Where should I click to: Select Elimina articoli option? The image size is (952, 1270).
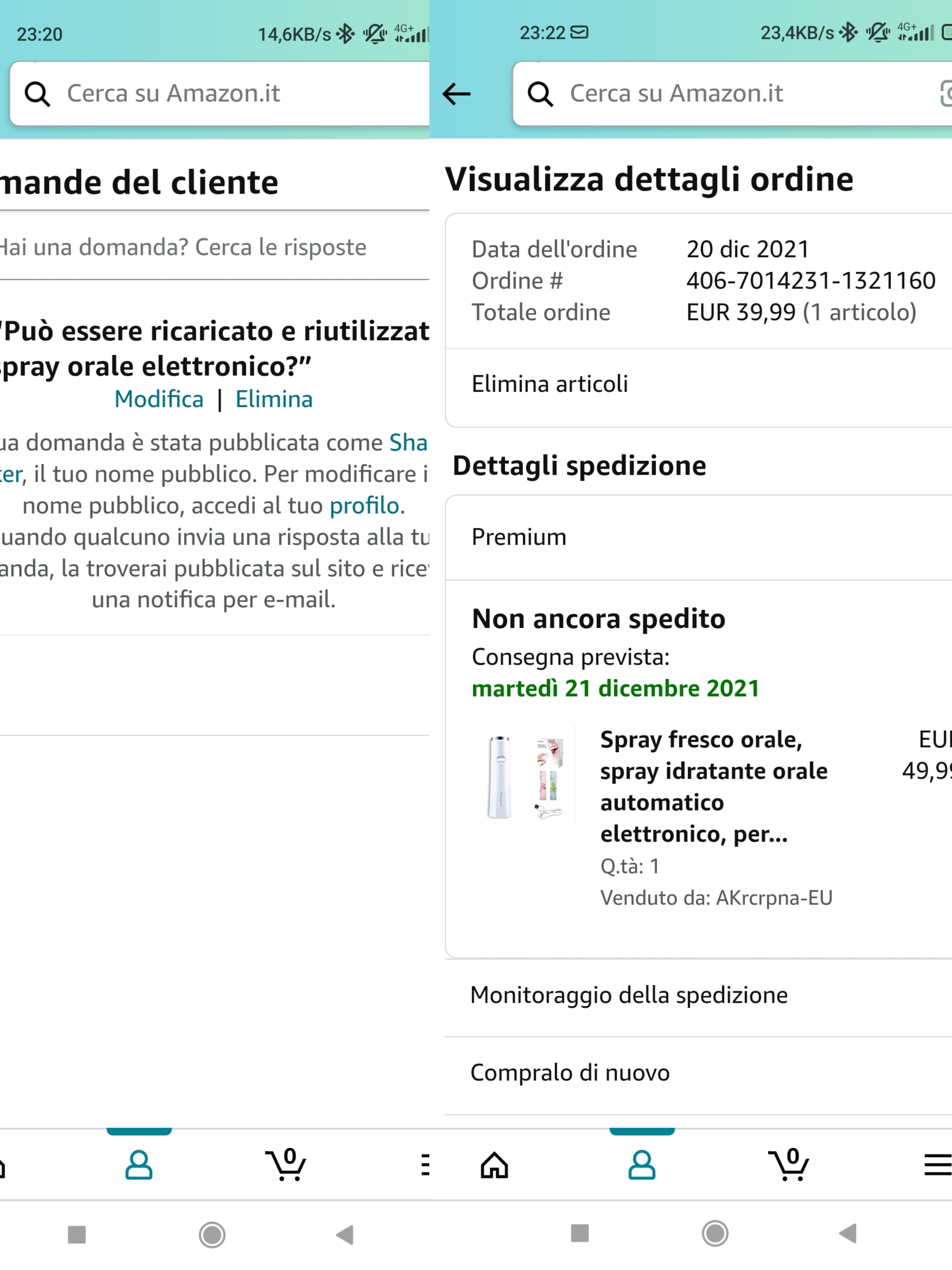(x=550, y=384)
